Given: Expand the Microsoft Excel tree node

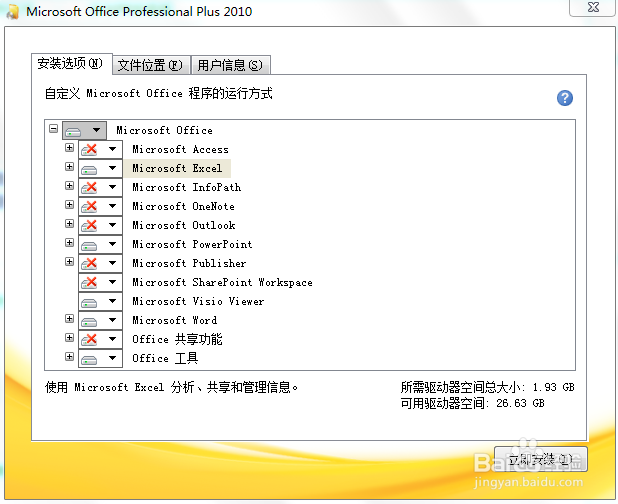Looking at the screenshot, I should pyautogui.click(x=69, y=167).
